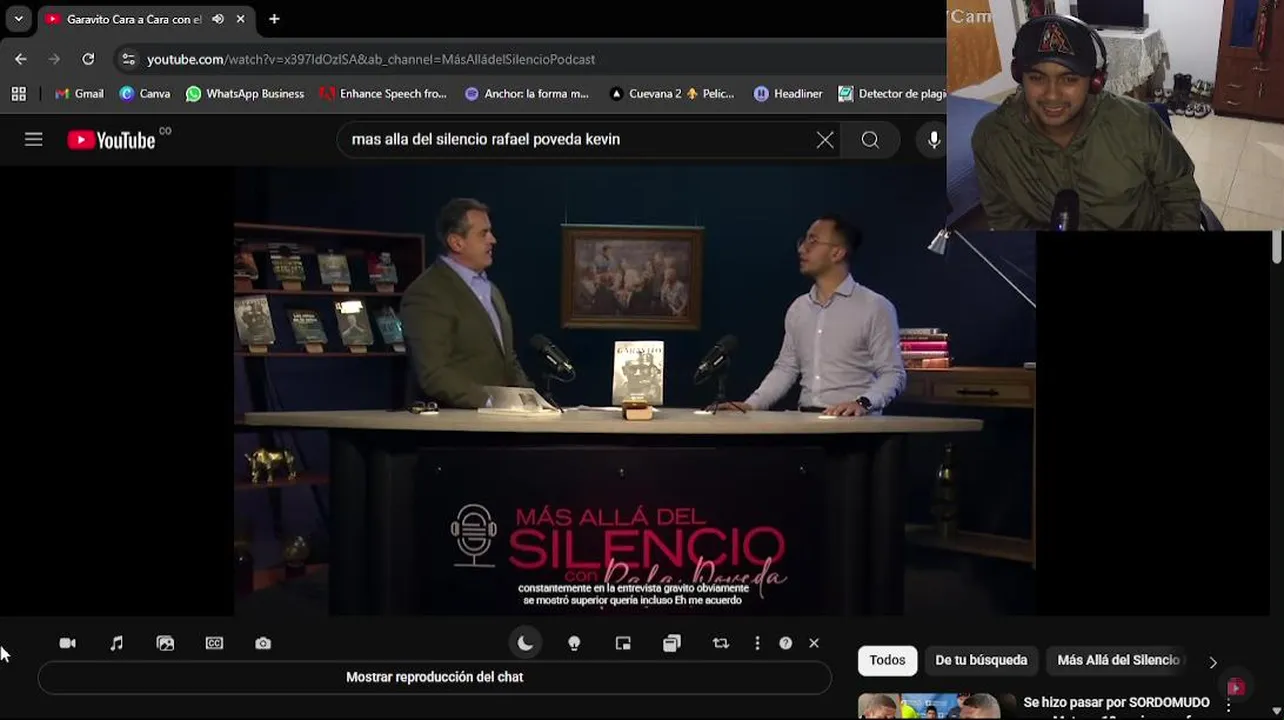
Task: Click the video player area
Action: [634, 390]
